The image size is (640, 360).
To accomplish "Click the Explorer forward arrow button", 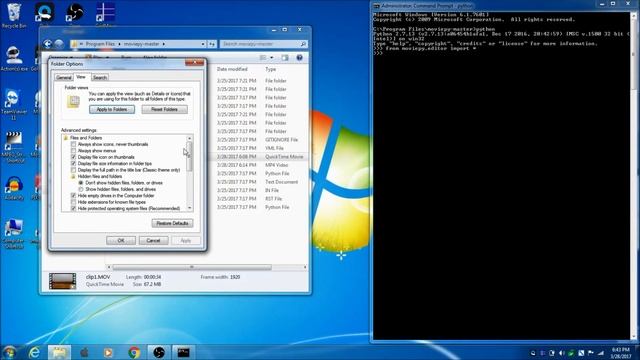I will coord(59,44).
